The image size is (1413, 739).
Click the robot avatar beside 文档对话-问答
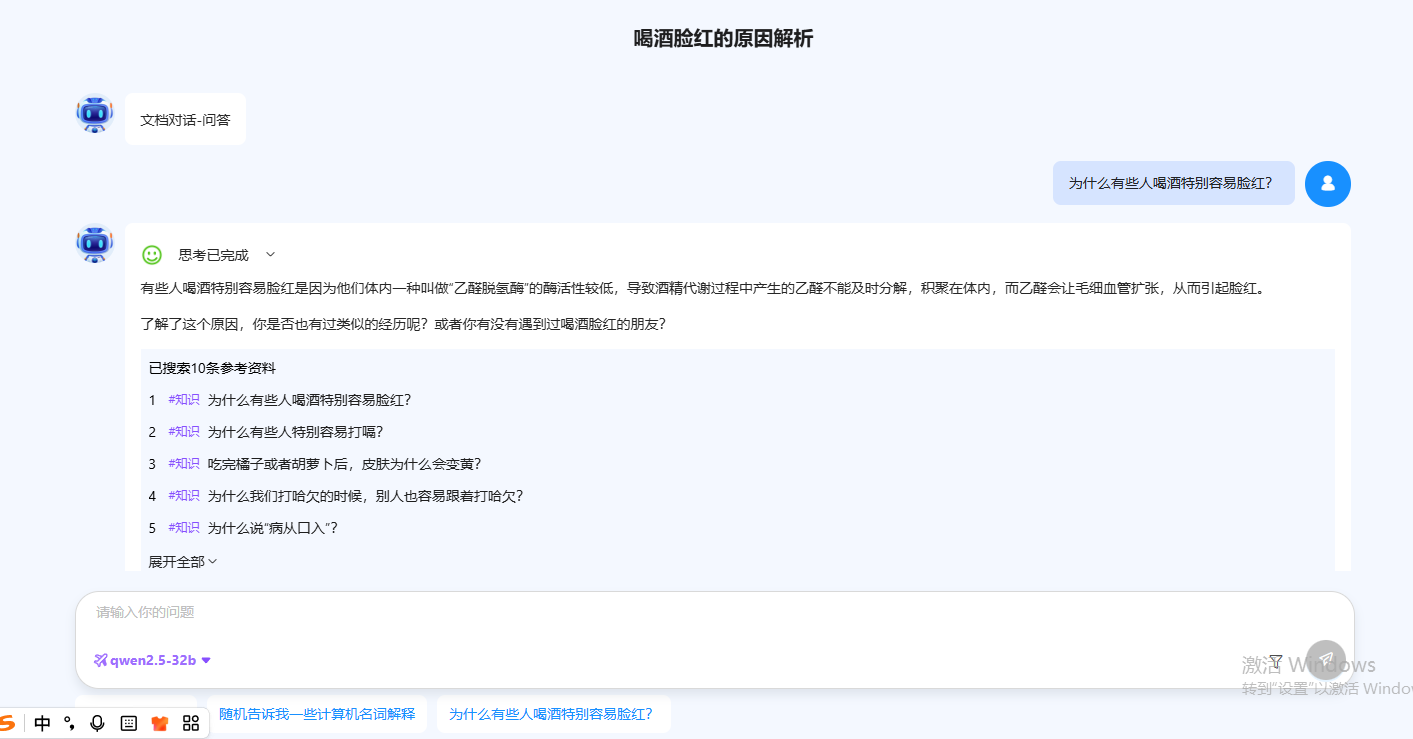[95, 115]
